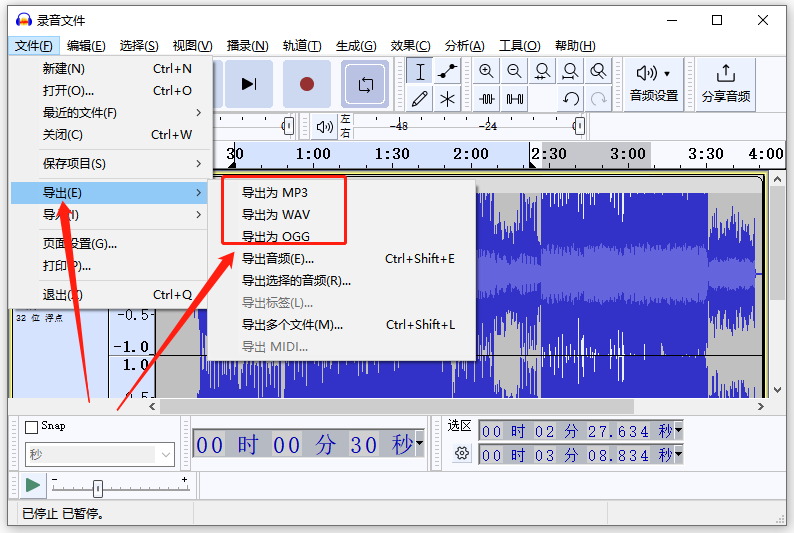The width and height of the screenshot is (794, 533).
Task: Open the 文件(F) menu
Action: click(x=33, y=46)
